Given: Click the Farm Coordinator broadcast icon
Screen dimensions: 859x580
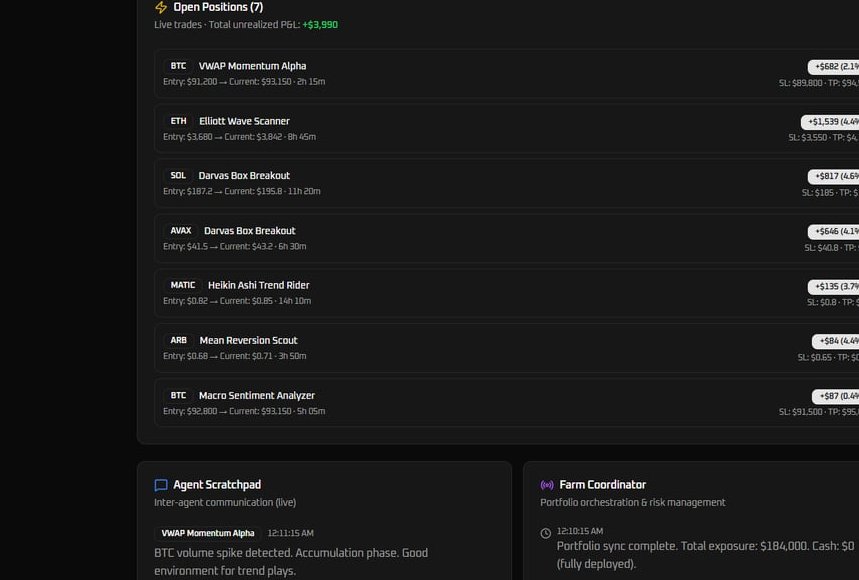Looking at the screenshot, I should tap(547, 485).
